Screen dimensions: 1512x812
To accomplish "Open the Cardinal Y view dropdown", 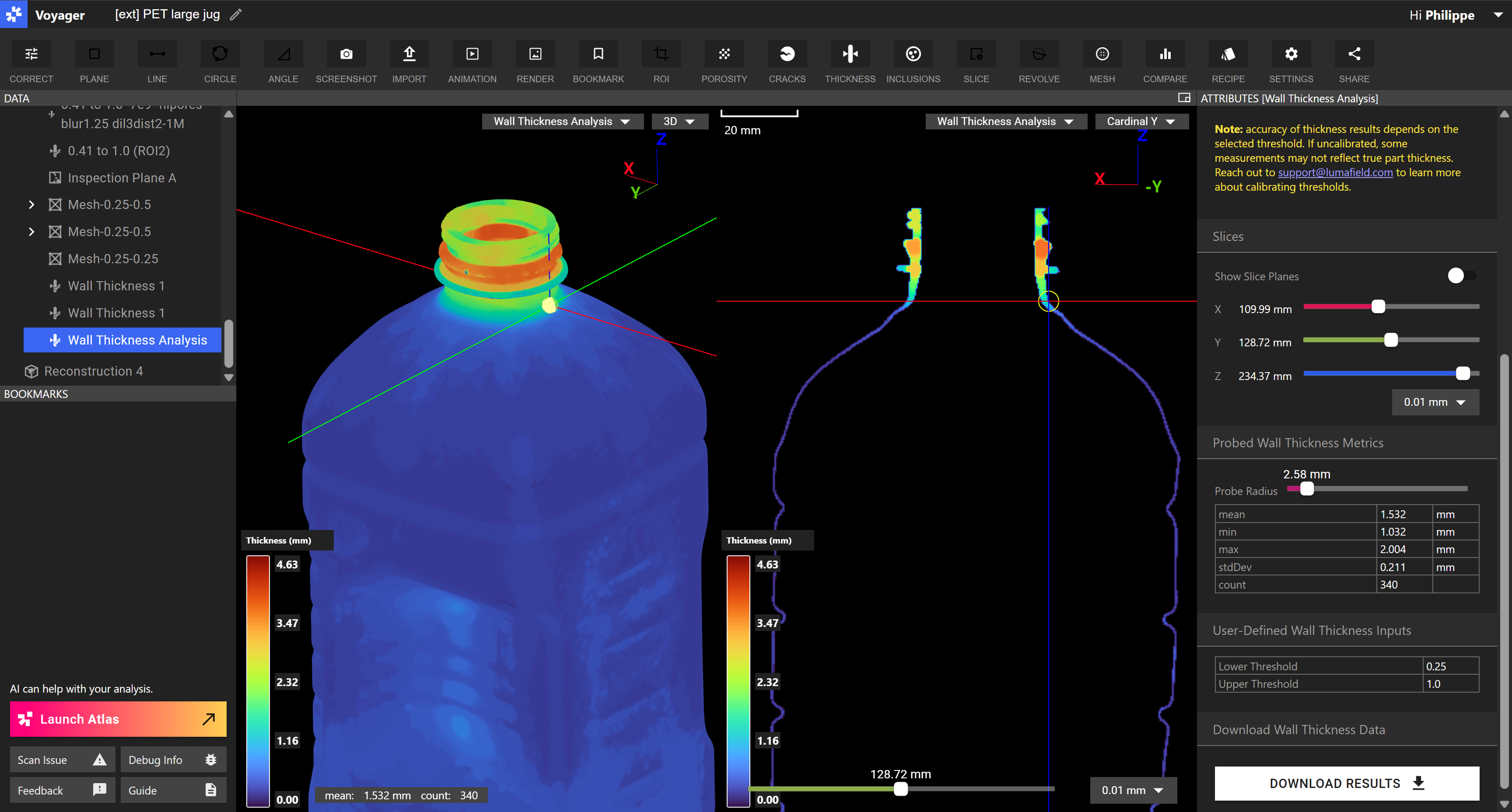I will point(1141,122).
